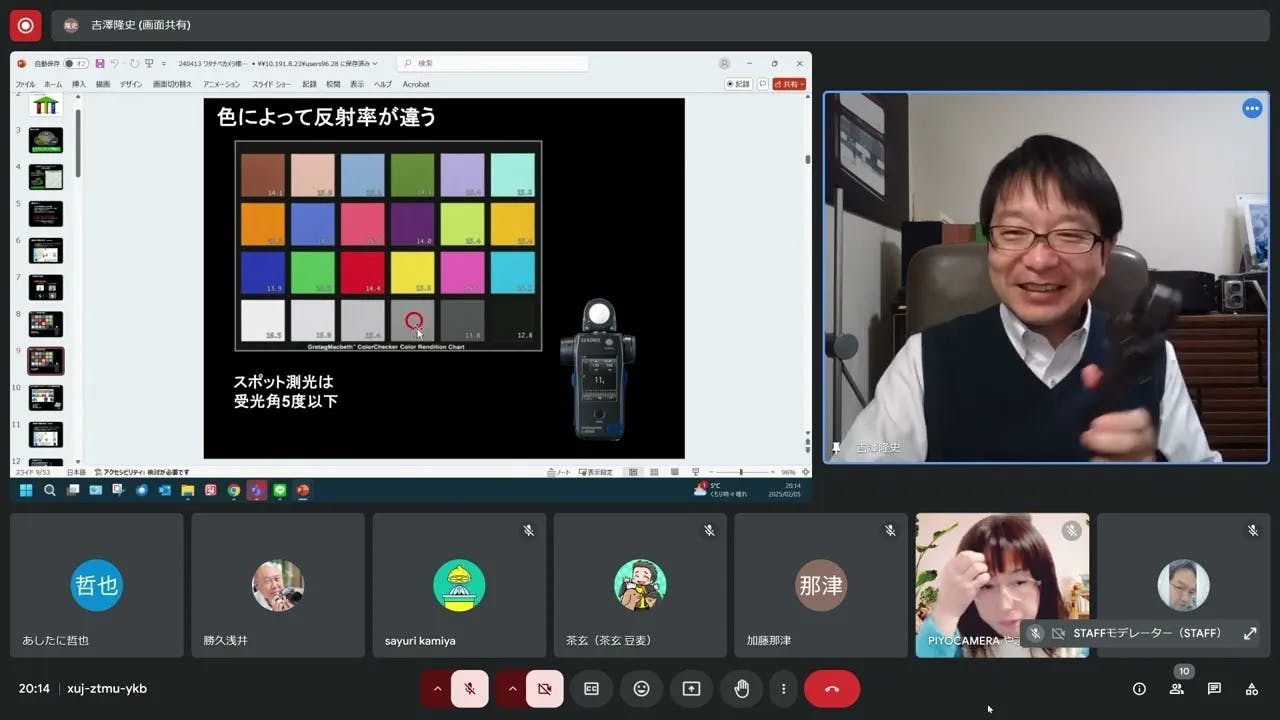Unmute your microphone
1280x720 pixels.
point(469,689)
